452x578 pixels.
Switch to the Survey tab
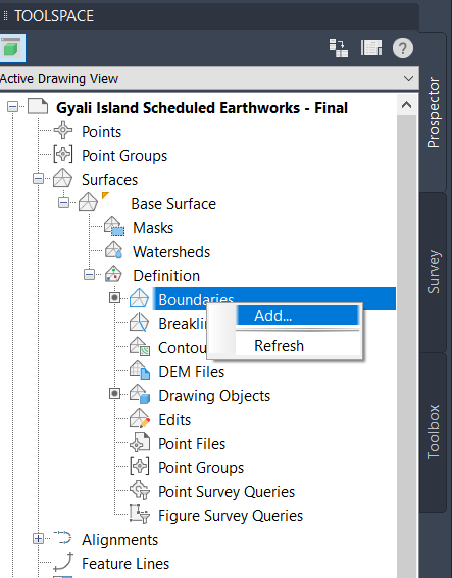[x=434, y=272]
